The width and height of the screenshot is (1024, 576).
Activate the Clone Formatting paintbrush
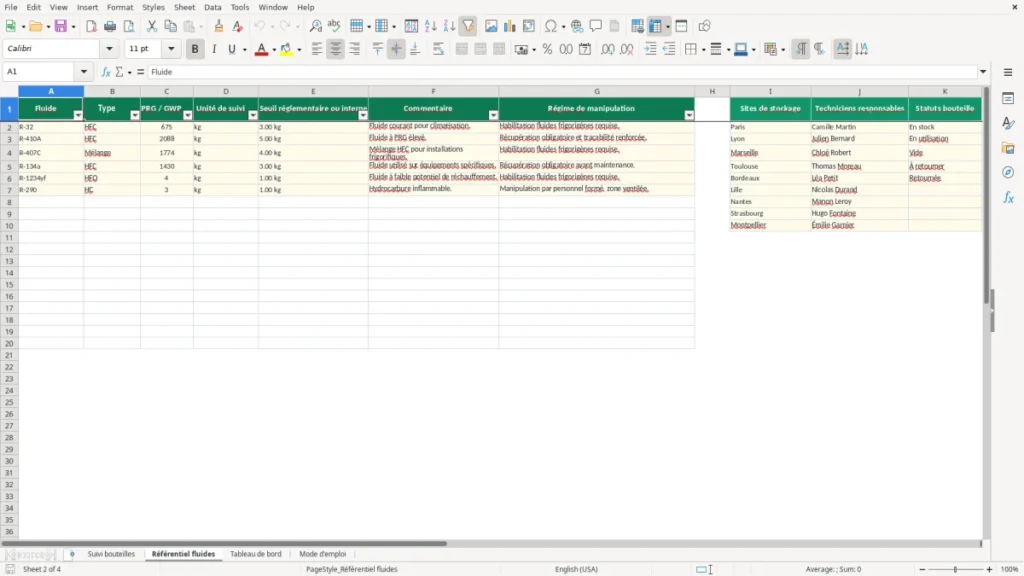pyautogui.click(x=219, y=26)
